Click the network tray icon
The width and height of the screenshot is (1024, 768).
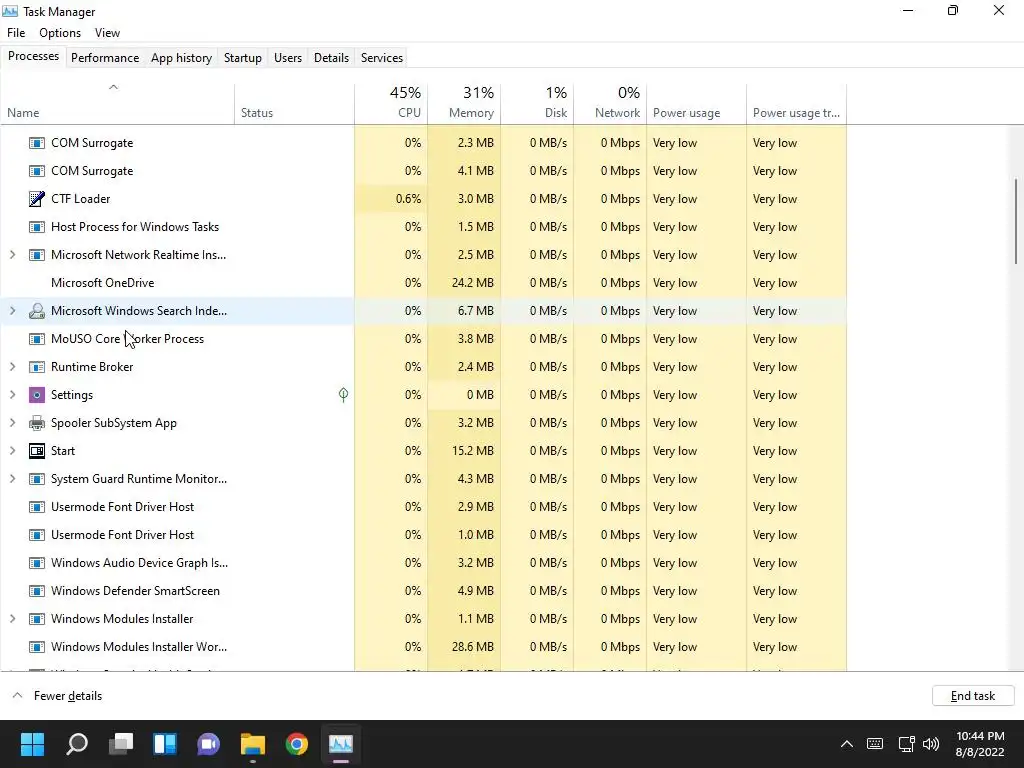906,744
